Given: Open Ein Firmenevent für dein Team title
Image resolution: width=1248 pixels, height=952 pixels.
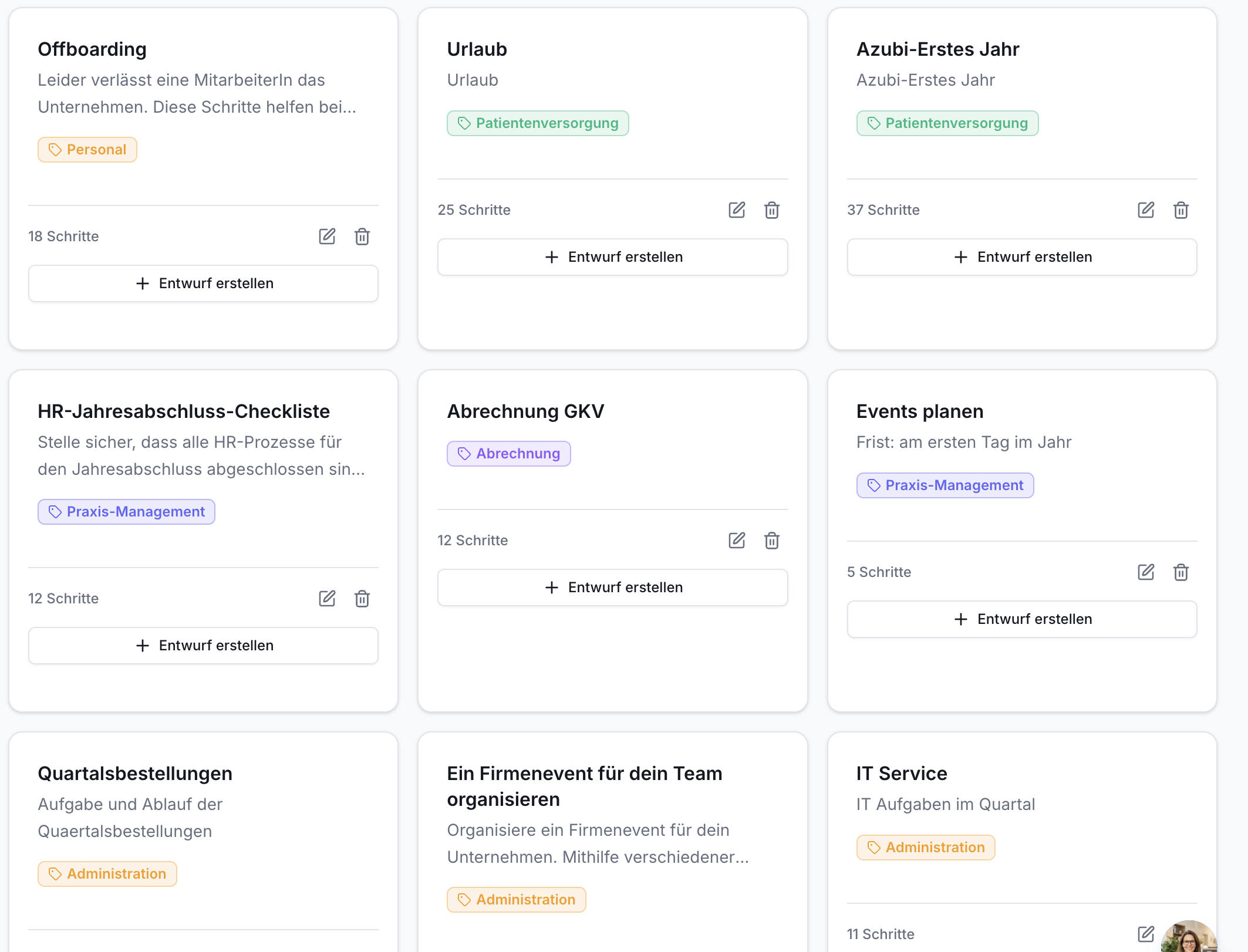Looking at the screenshot, I should pos(585,786).
